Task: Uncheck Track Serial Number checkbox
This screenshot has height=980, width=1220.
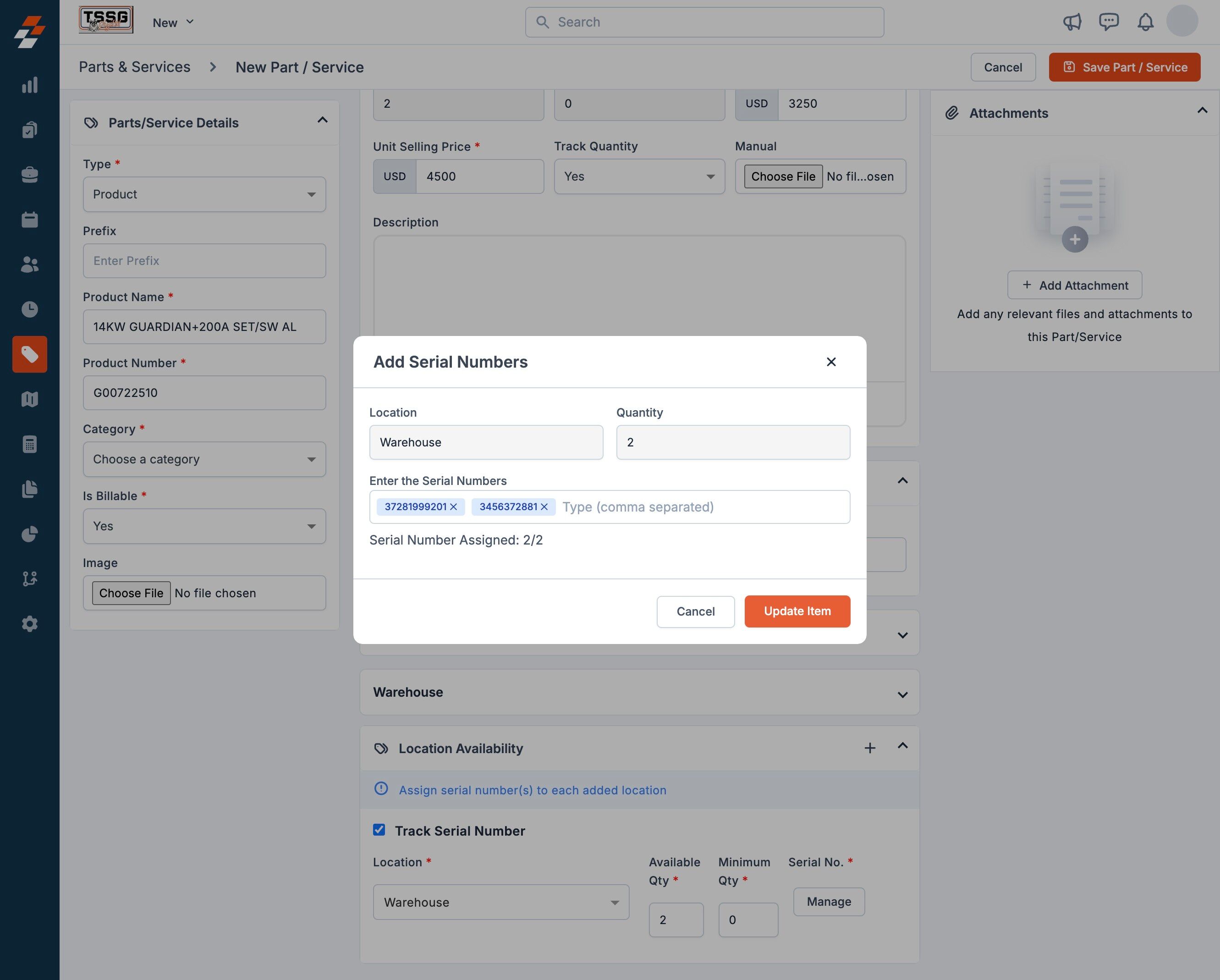Action: point(379,830)
